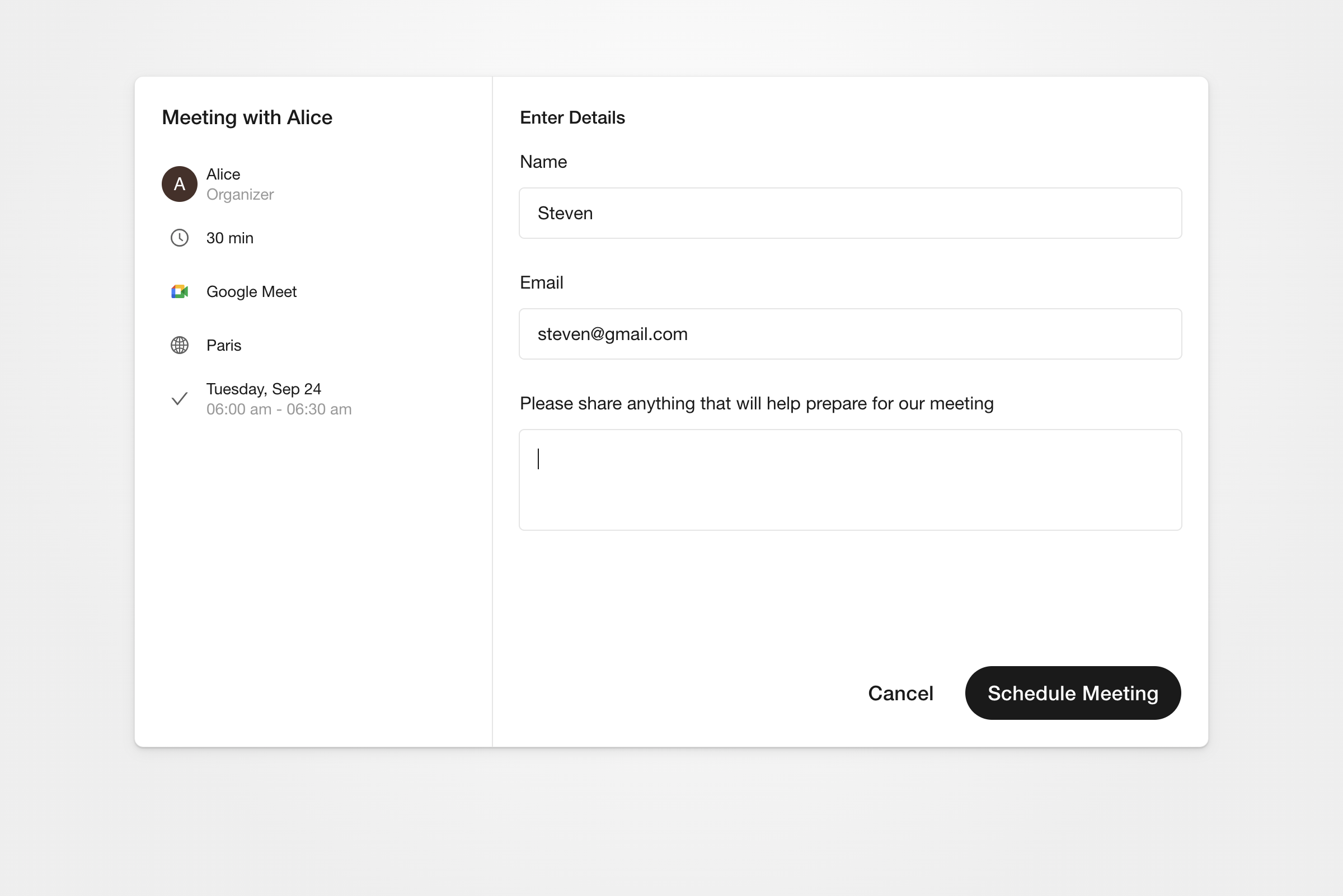Focus the Email input field
The width and height of the screenshot is (1343, 896).
click(x=850, y=334)
